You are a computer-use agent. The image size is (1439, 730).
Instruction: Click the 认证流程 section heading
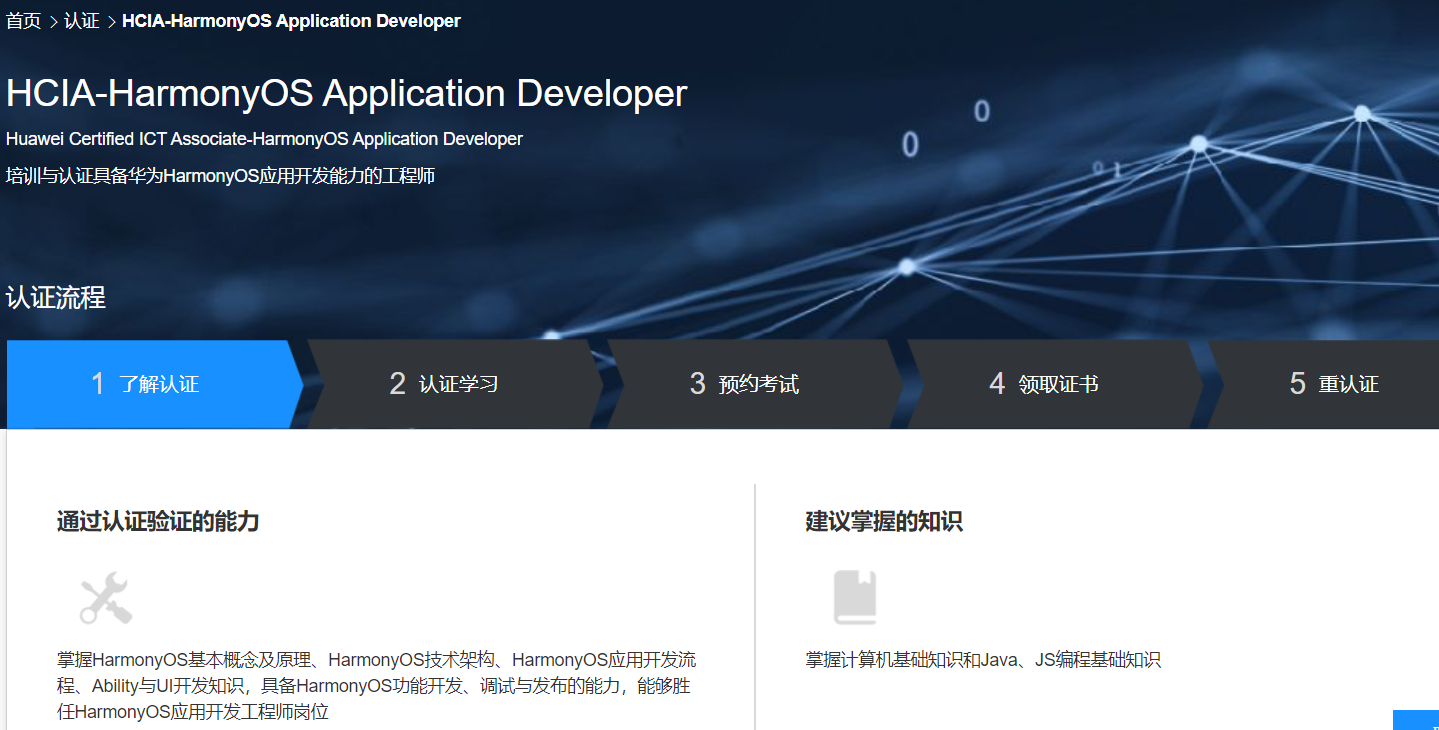pyautogui.click(x=56, y=297)
